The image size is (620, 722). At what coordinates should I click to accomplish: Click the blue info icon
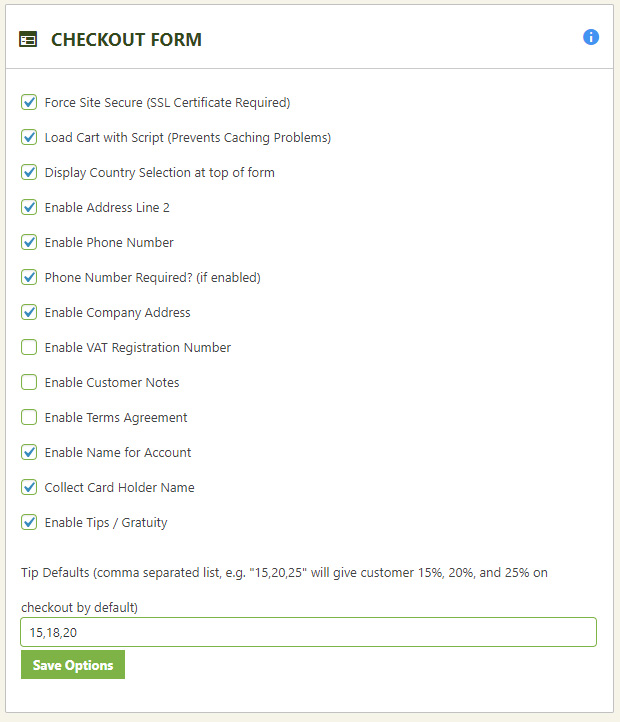591,37
